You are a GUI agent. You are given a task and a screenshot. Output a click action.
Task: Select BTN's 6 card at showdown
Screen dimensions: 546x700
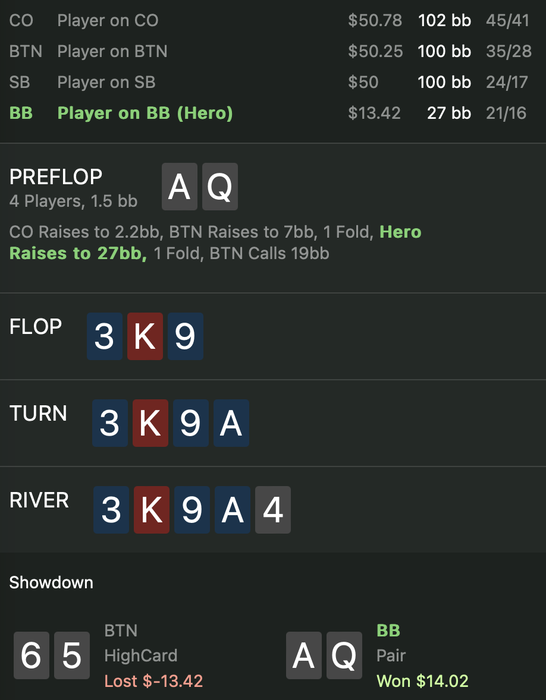(x=31, y=655)
